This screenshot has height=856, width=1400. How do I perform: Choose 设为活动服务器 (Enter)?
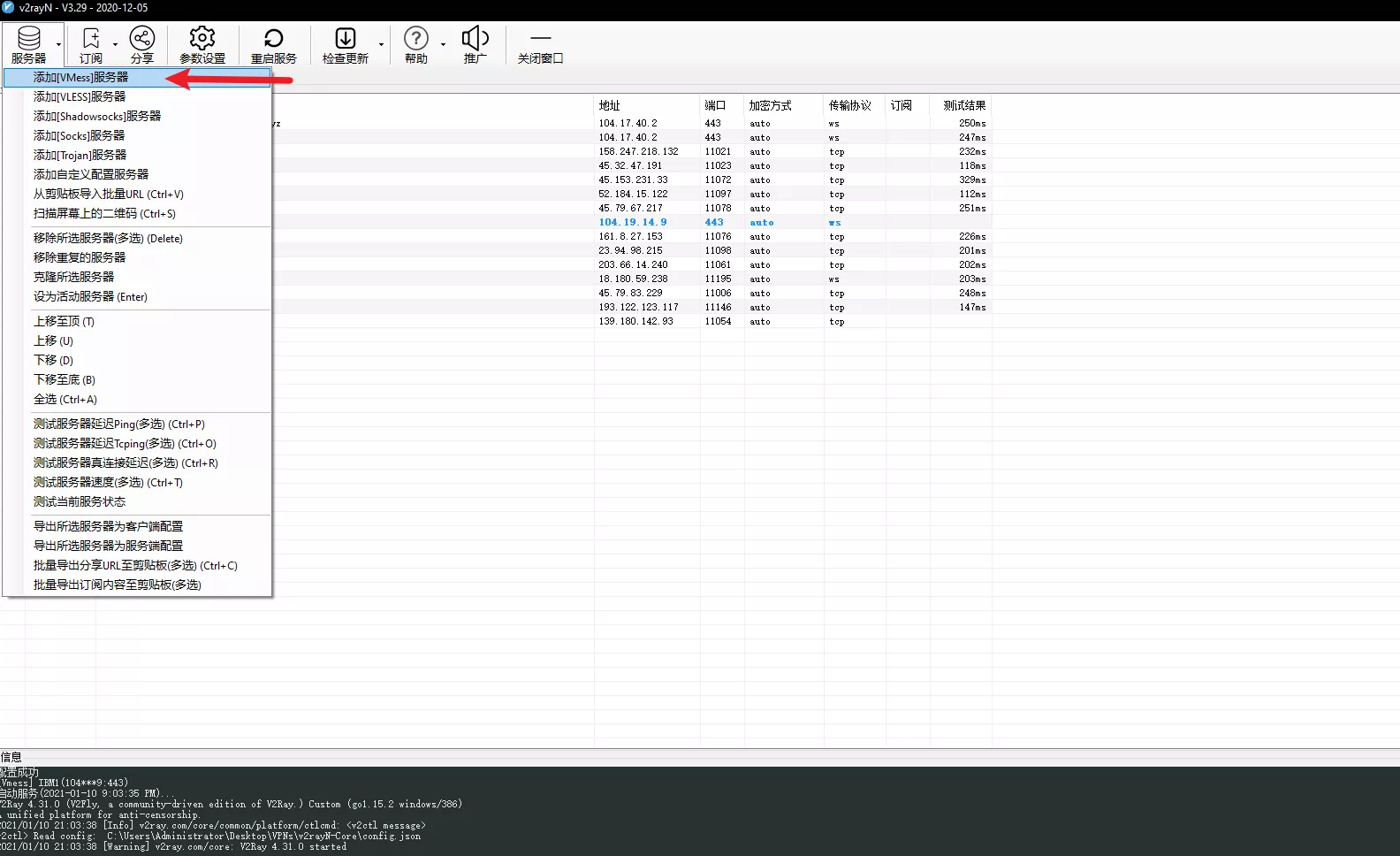137,297
